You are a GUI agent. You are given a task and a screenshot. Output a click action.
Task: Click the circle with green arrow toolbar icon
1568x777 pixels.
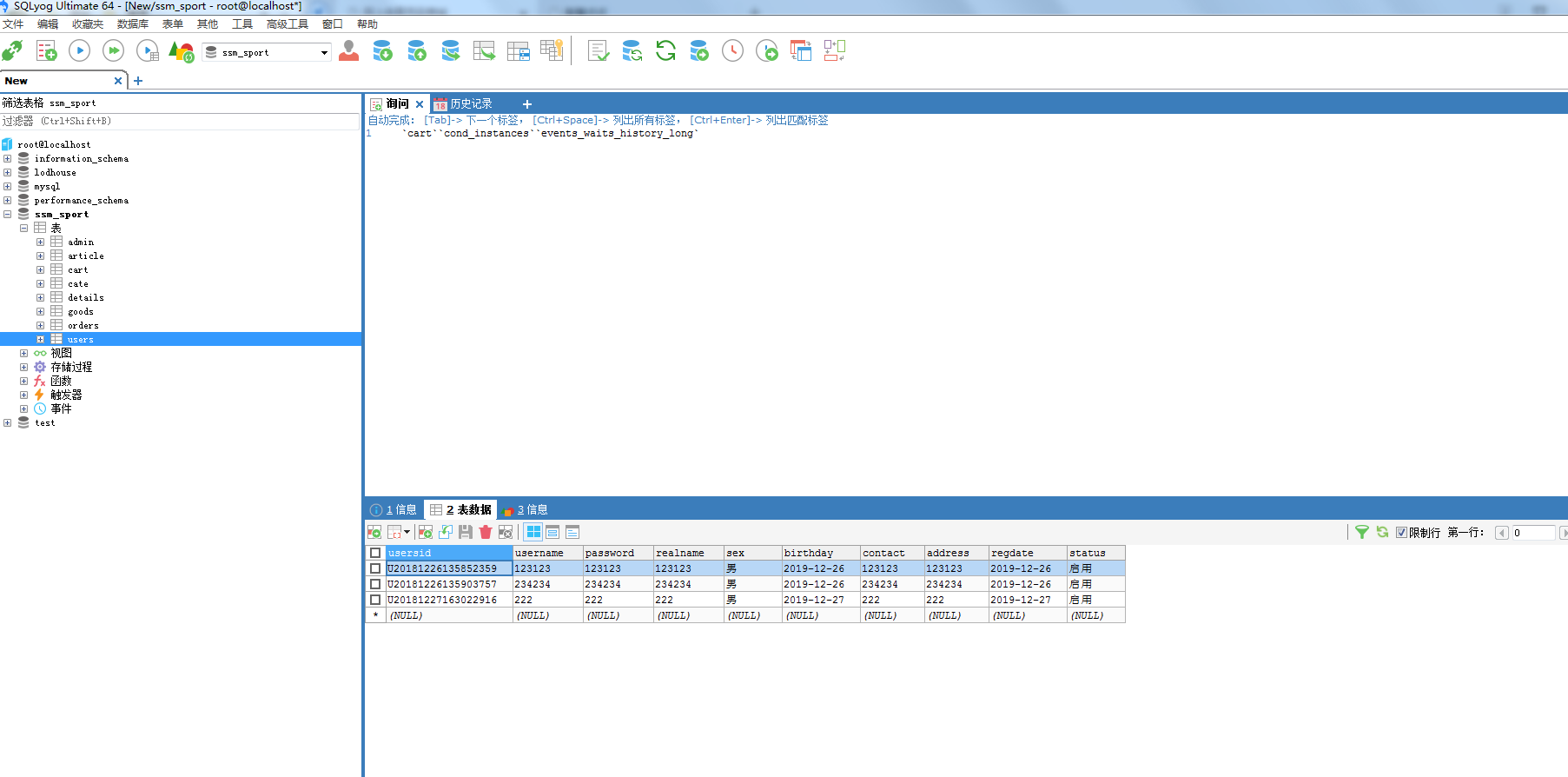tap(767, 51)
